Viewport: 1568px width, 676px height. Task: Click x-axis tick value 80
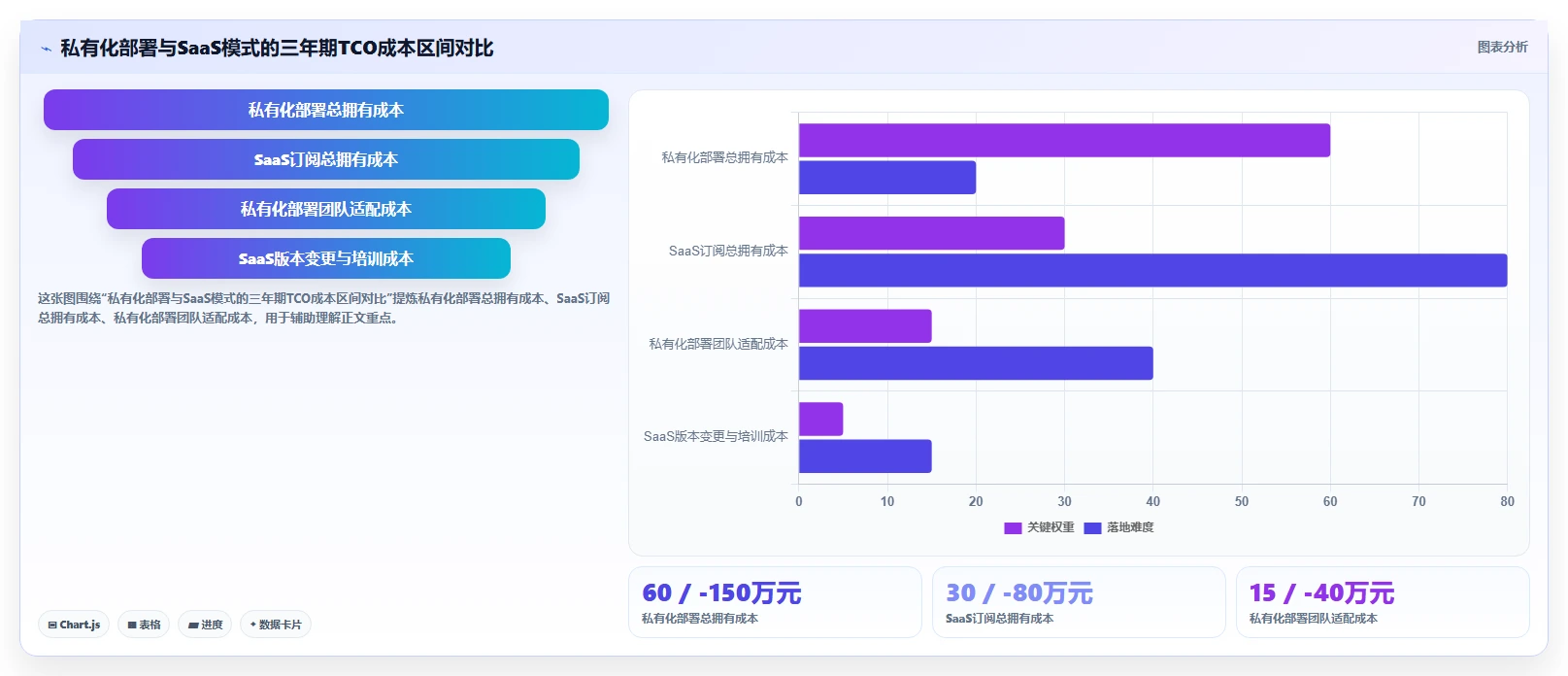coord(1507,501)
